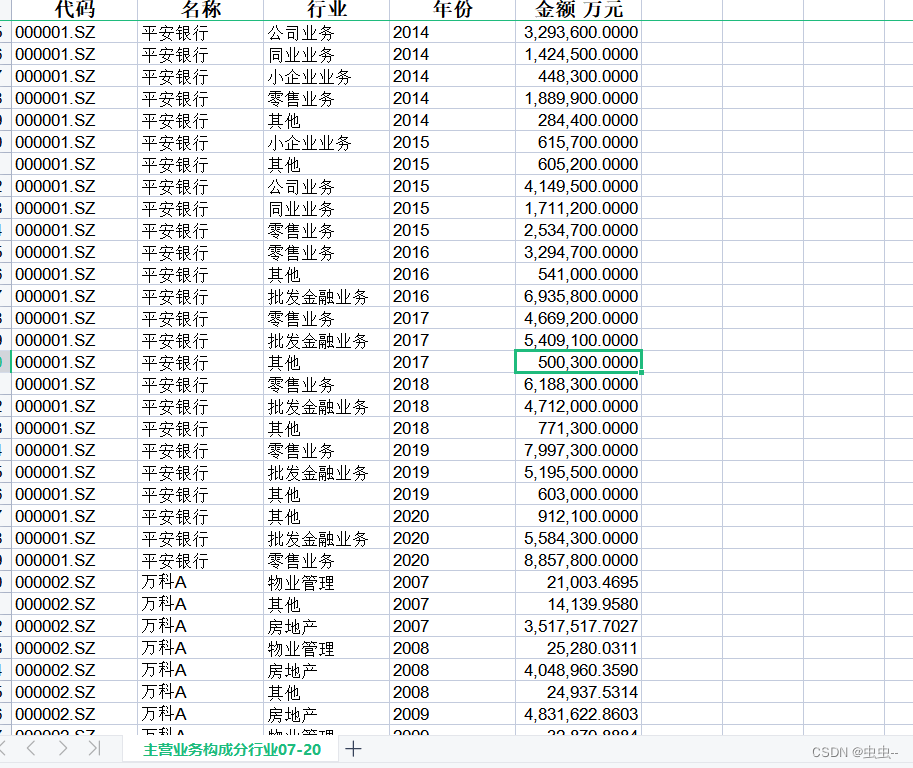This screenshot has height=768, width=913.
Task: Select 房地产 cell in 2009 row
Action: 327,713
